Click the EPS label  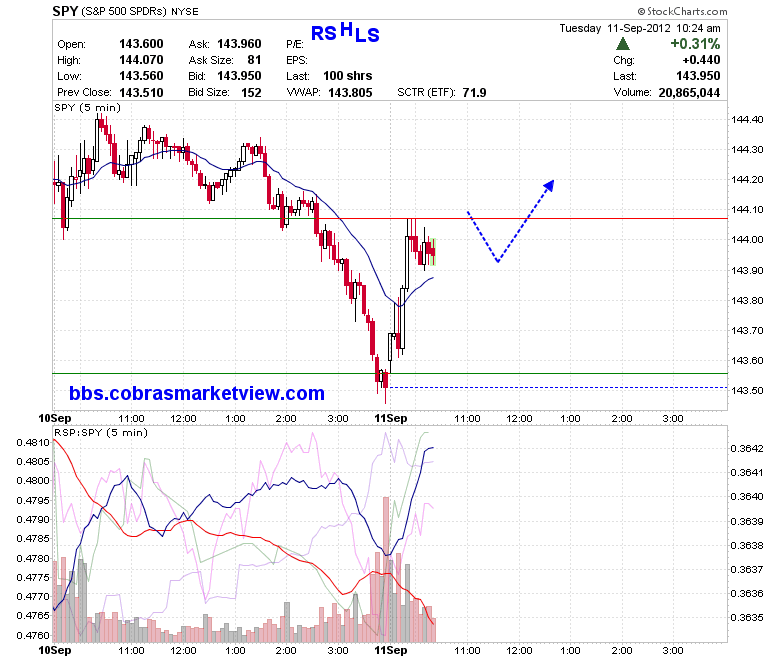point(297,60)
